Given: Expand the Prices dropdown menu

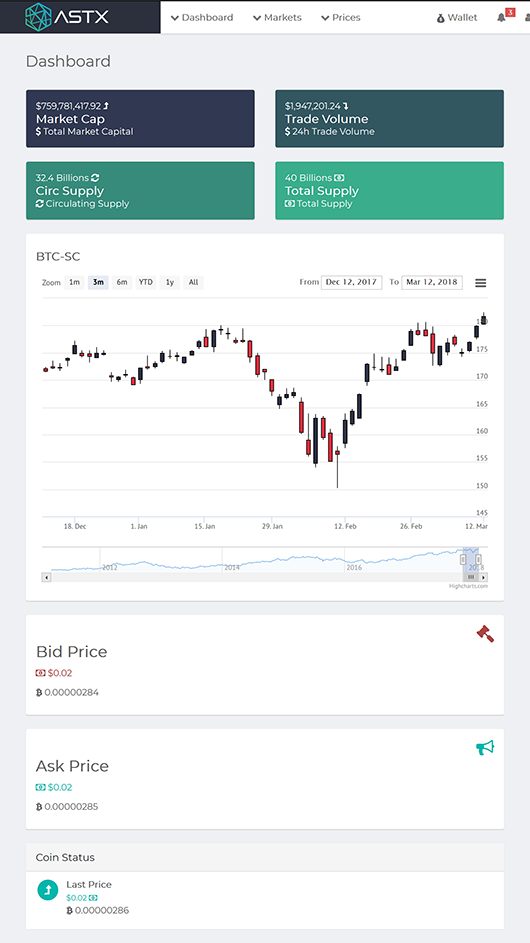Looking at the screenshot, I should [341, 17].
